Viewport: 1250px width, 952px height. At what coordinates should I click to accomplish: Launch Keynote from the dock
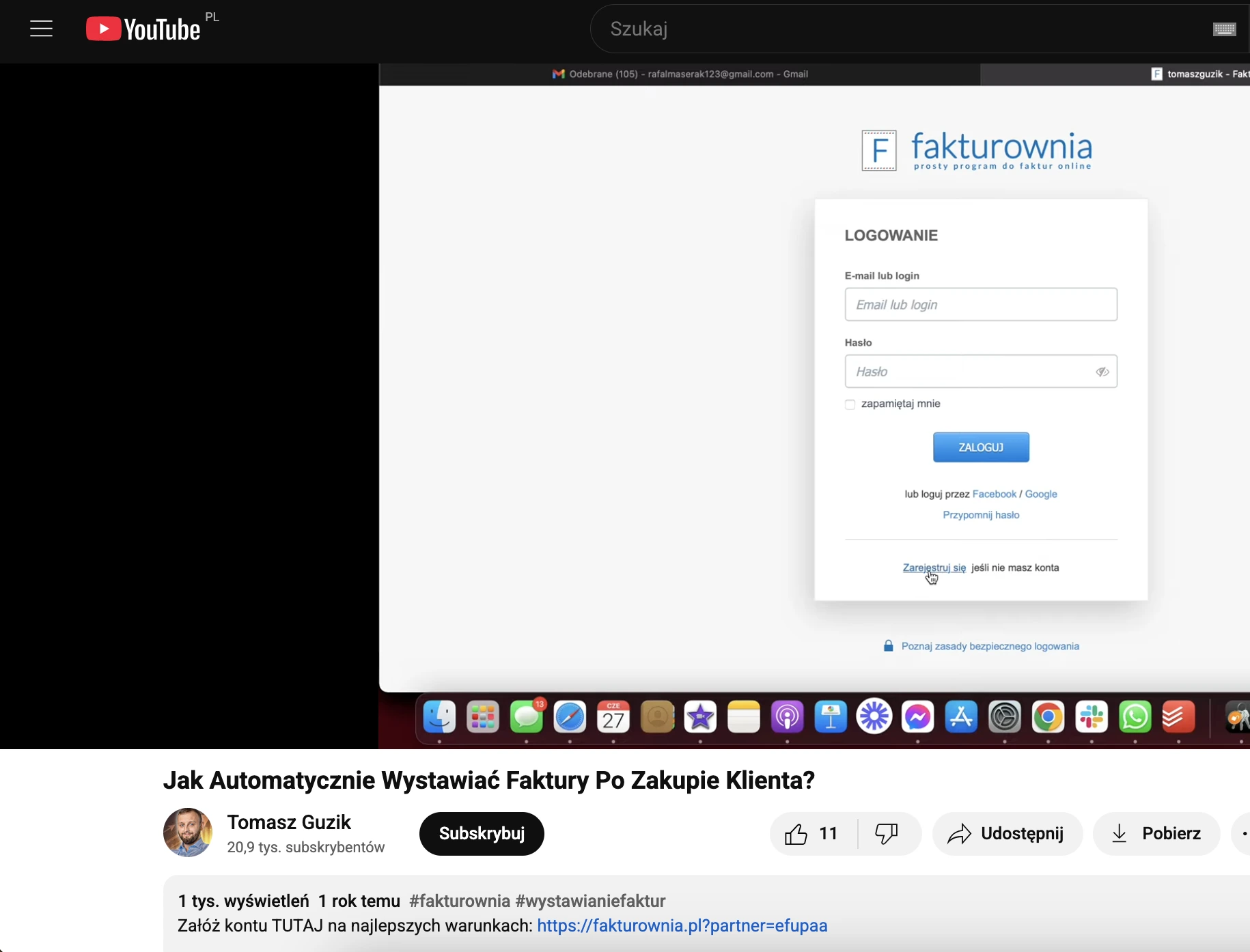(831, 718)
